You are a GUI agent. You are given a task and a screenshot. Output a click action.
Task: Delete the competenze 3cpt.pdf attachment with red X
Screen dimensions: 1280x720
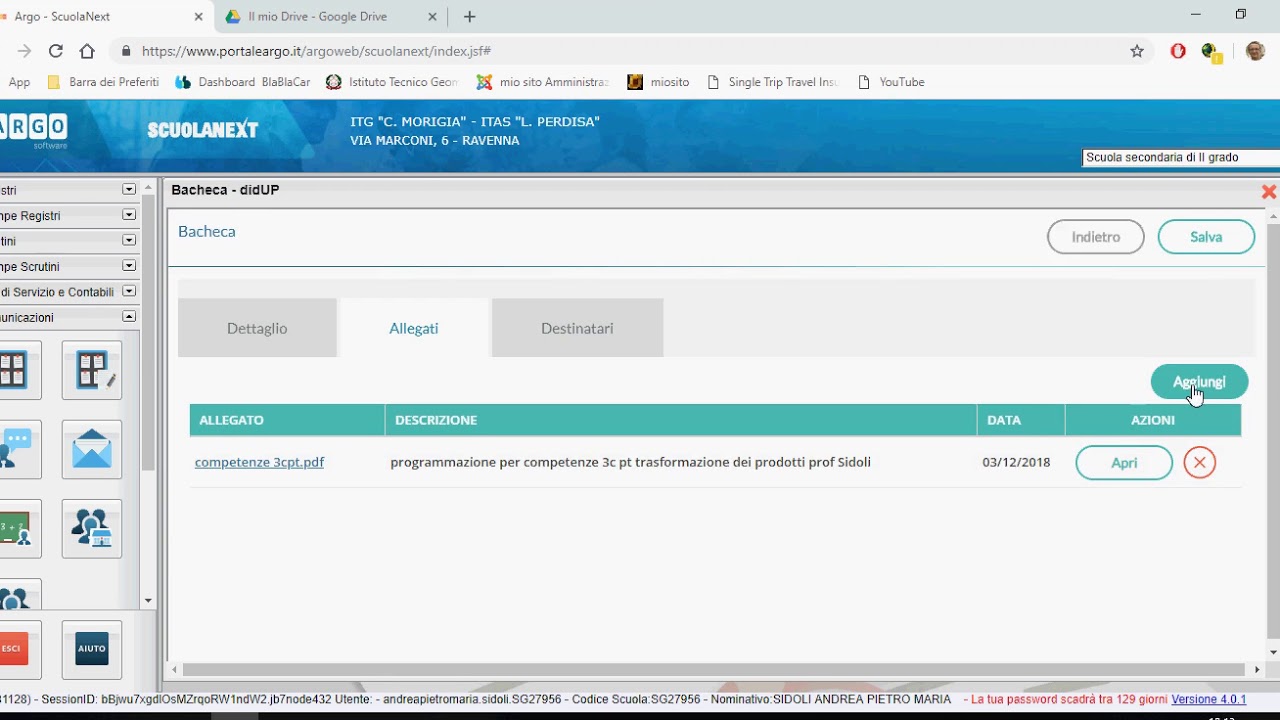coord(1199,462)
